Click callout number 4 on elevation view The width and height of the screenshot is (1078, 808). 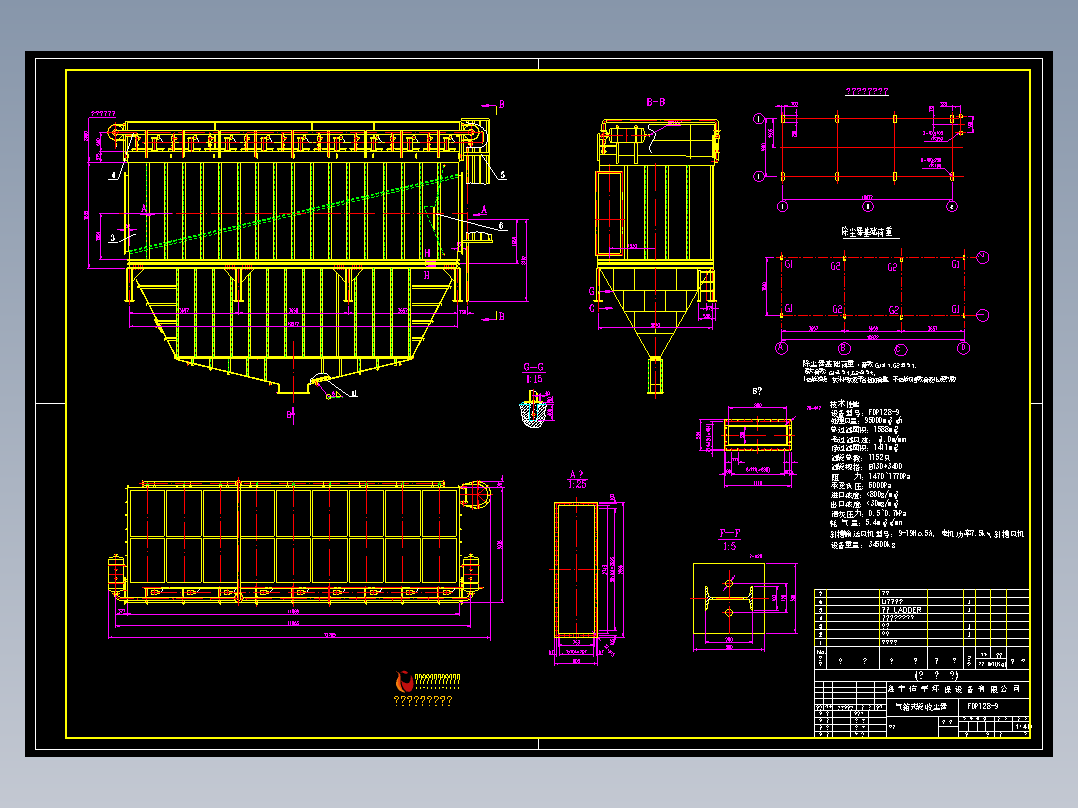pos(113,175)
